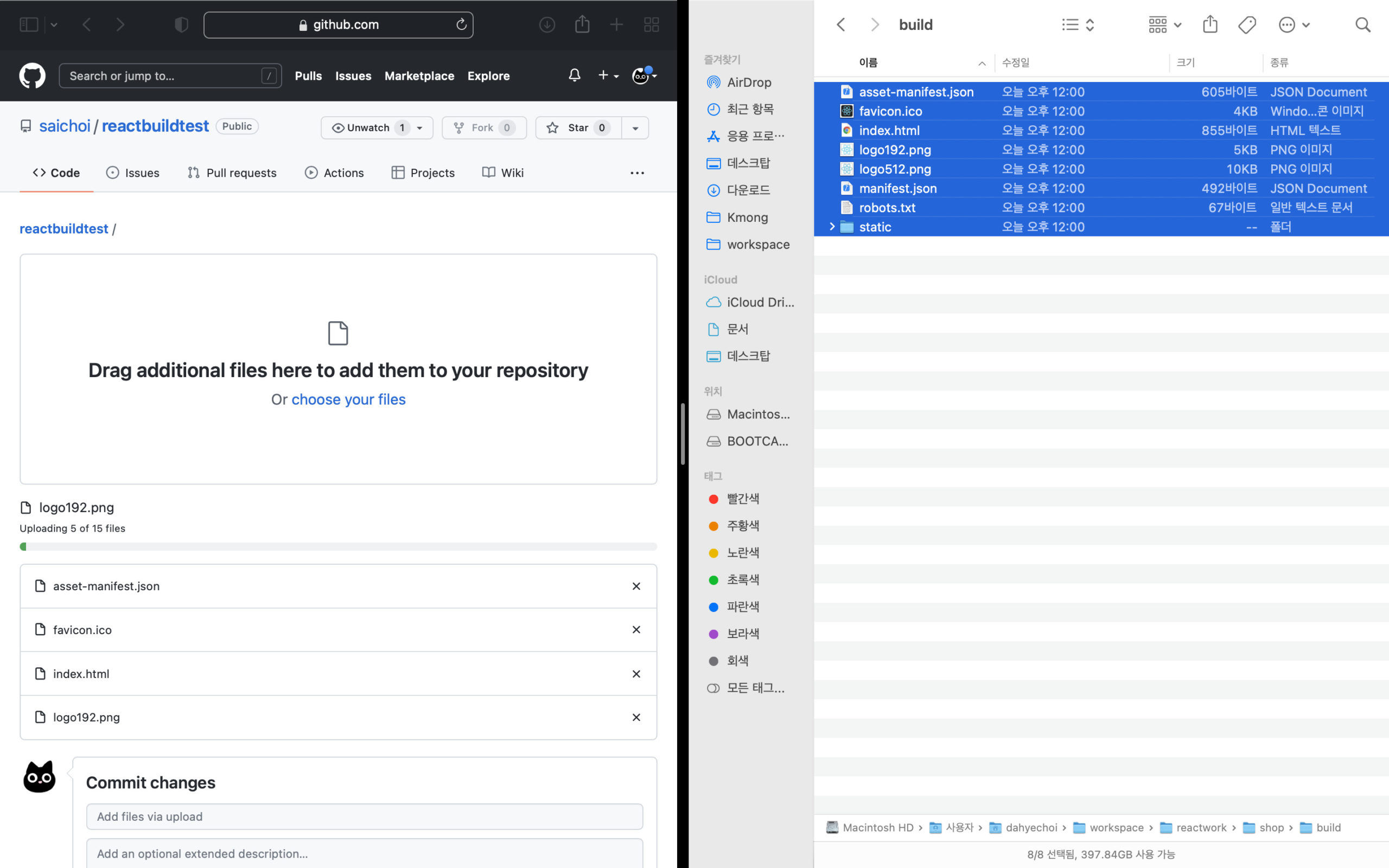Click Finder share icon
Image resolution: width=1389 pixels, height=868 pixels.
[1210, 24]
